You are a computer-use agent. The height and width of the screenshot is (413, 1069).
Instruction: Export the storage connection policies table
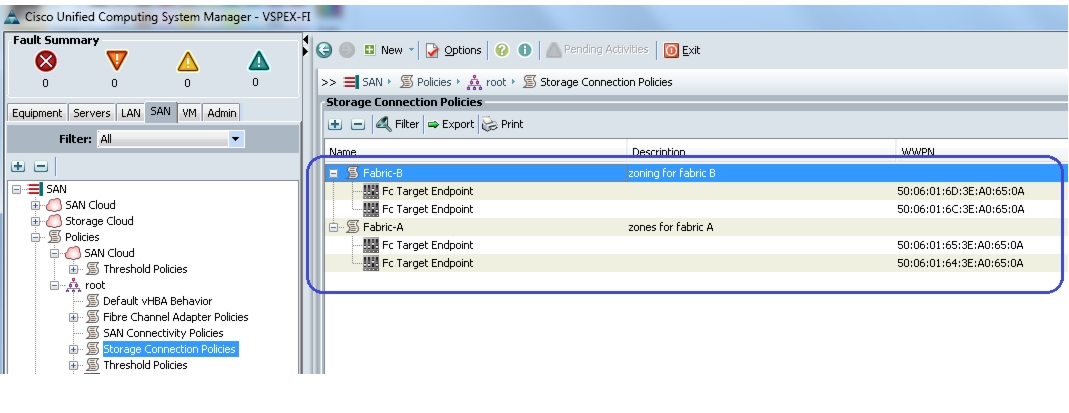point(451,124)
